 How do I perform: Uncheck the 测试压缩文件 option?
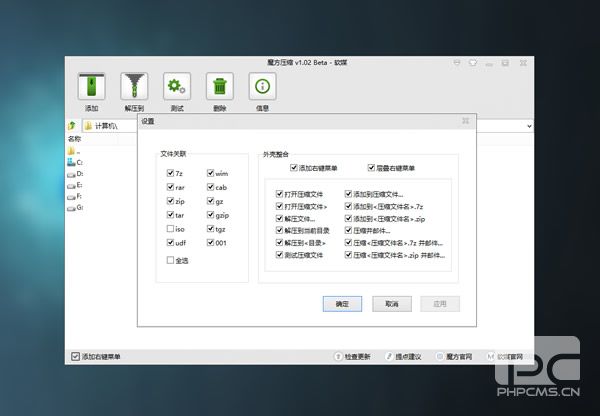pyautogui.click(x=280, y=254)
